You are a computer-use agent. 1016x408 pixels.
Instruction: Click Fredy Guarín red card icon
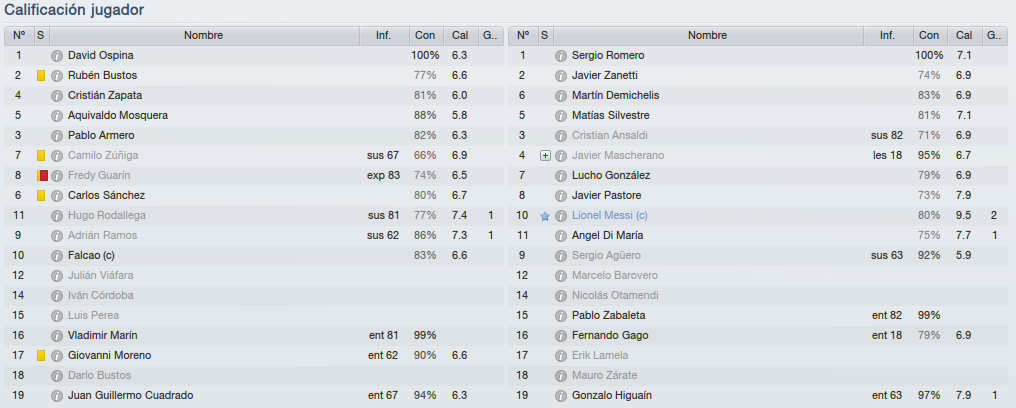(x=43, y=176)
